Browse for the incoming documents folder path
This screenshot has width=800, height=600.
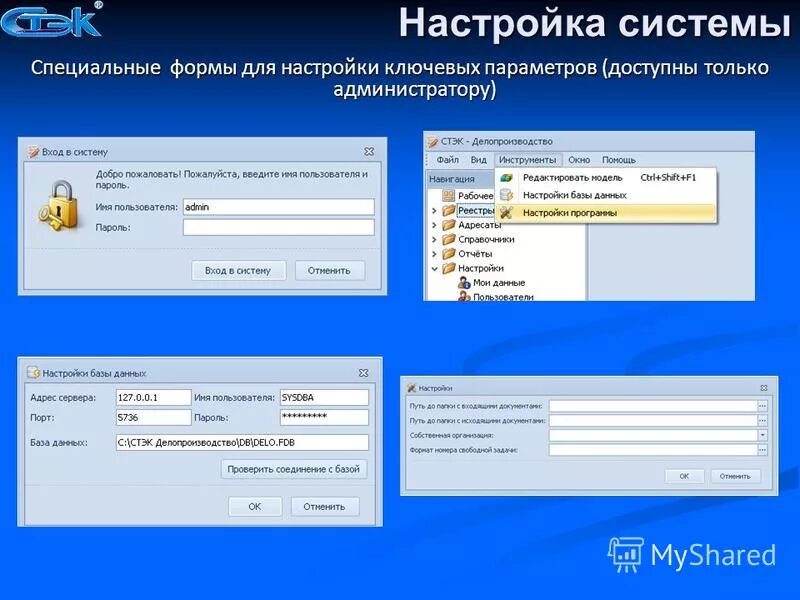pos(762,406)
